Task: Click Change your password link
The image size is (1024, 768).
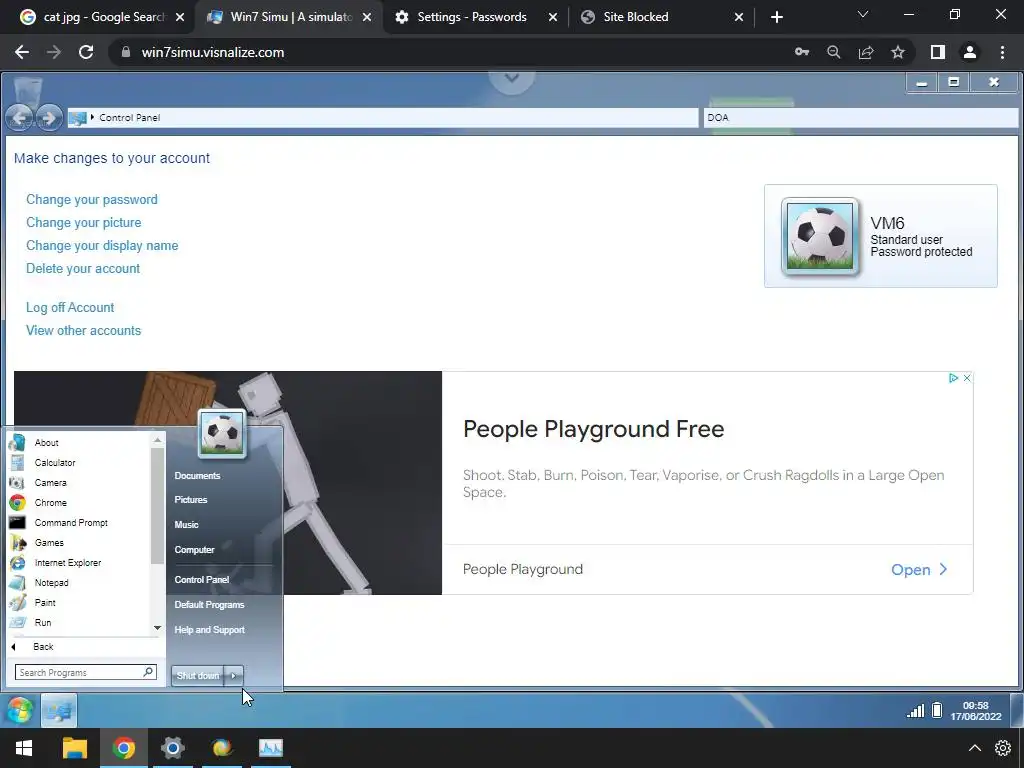Action: click(91, 199)
